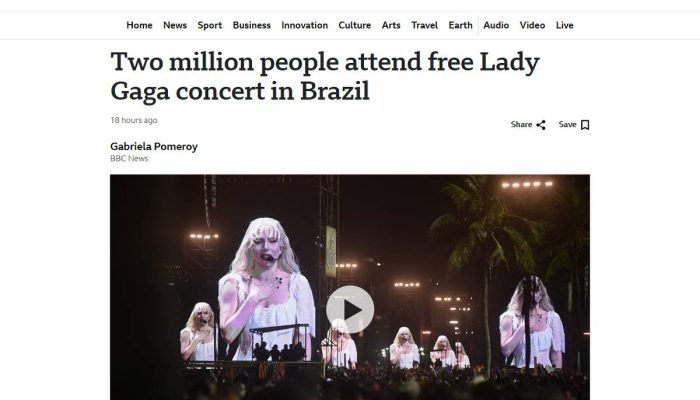Viewport: 700px width, 400px height.
Task: Open author Gabriela Pomeroy's byline
Action: 154,146
